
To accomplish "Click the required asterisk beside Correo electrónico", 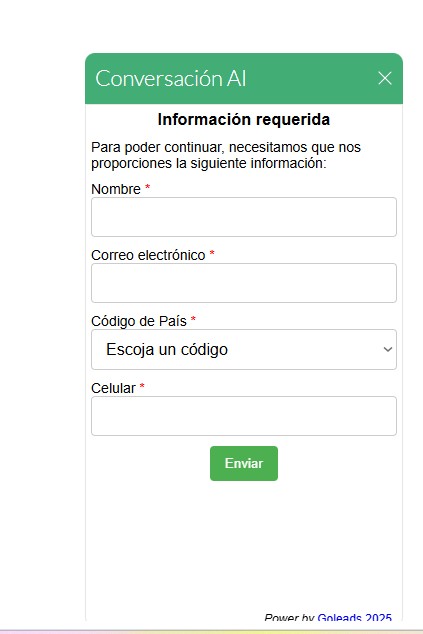I will (x=212, y=253).
